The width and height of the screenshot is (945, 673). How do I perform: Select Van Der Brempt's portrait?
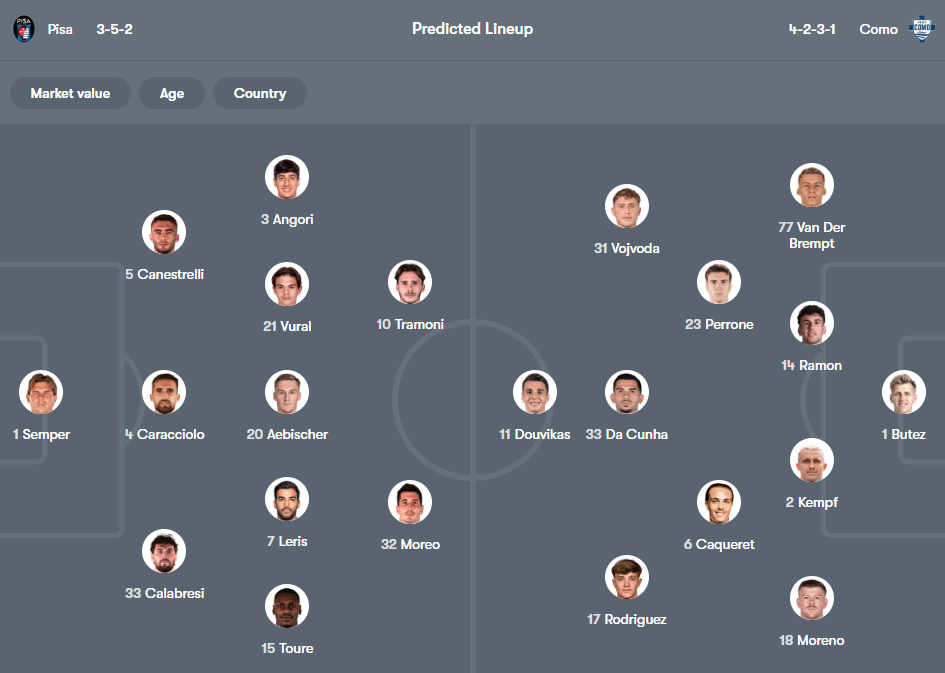pos(812,186)
